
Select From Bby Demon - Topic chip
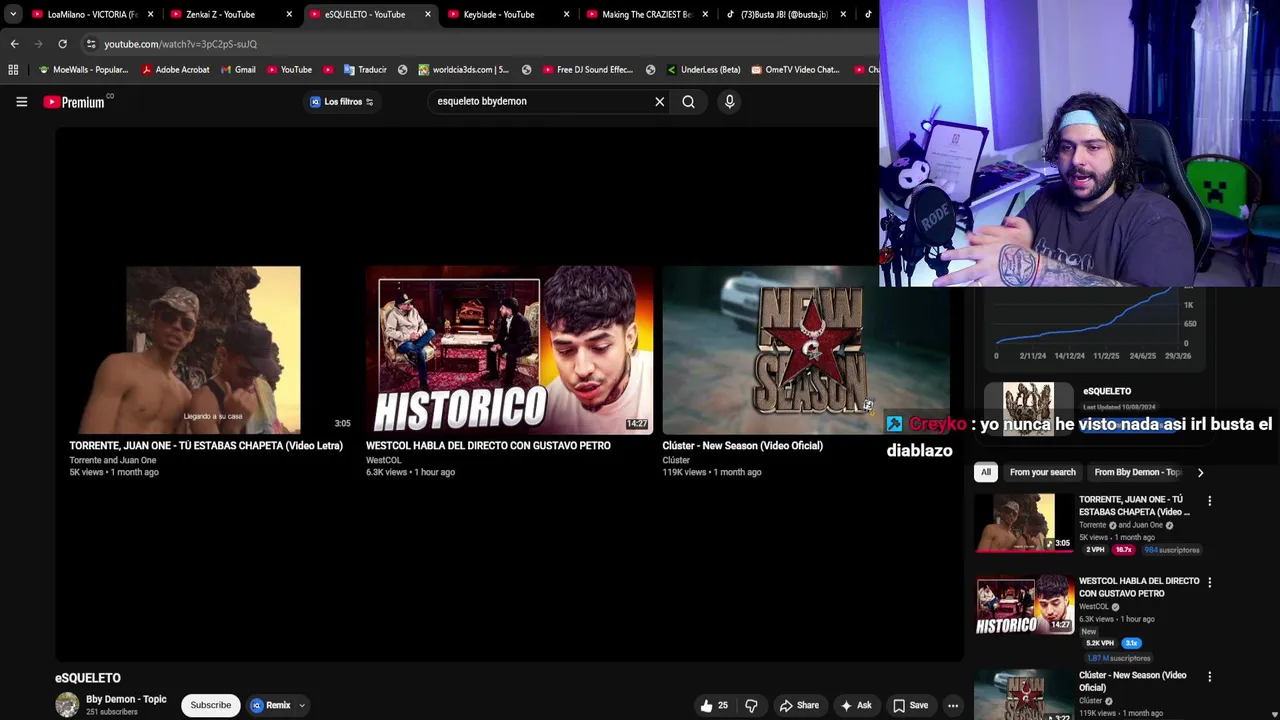click(x=1137, y=472)
